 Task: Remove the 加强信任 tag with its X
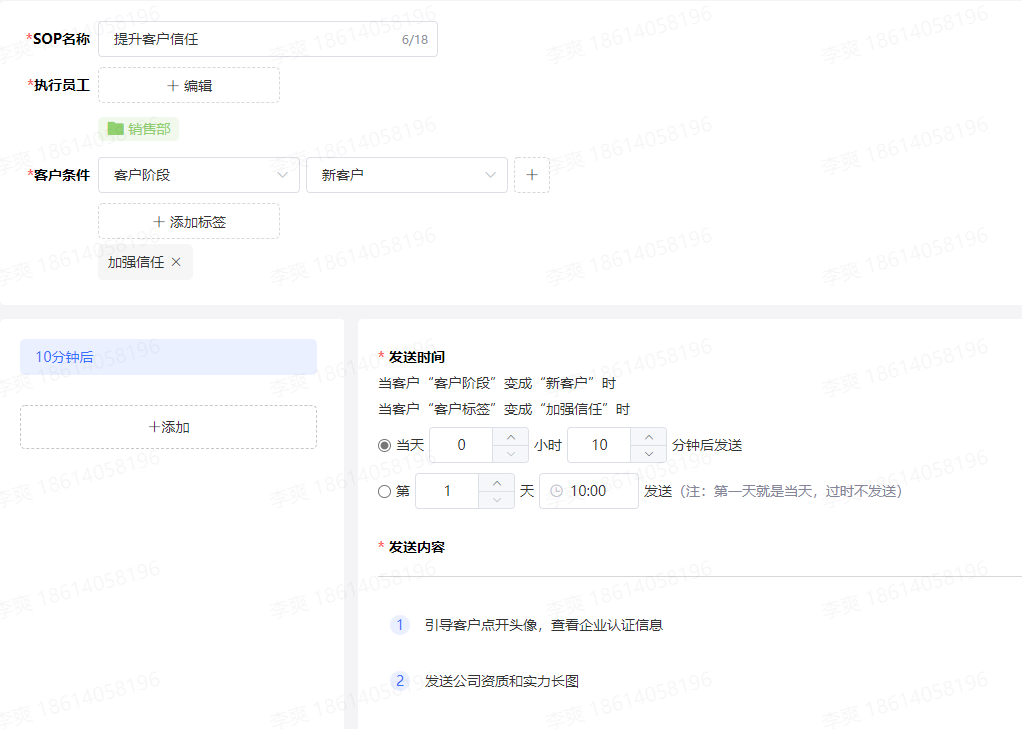[176, 262]
